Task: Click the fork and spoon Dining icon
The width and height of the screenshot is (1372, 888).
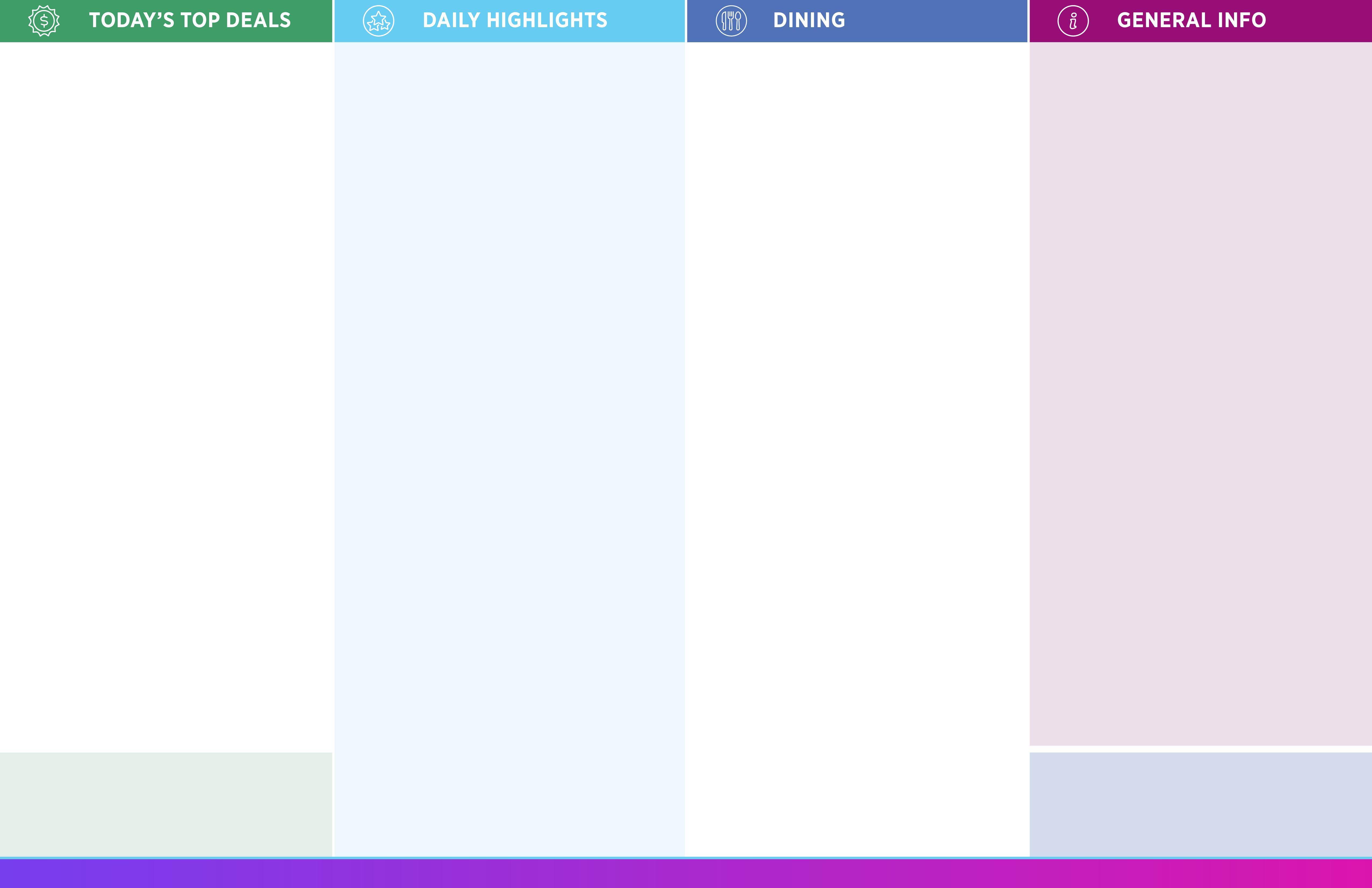Action: click(731, 21)
